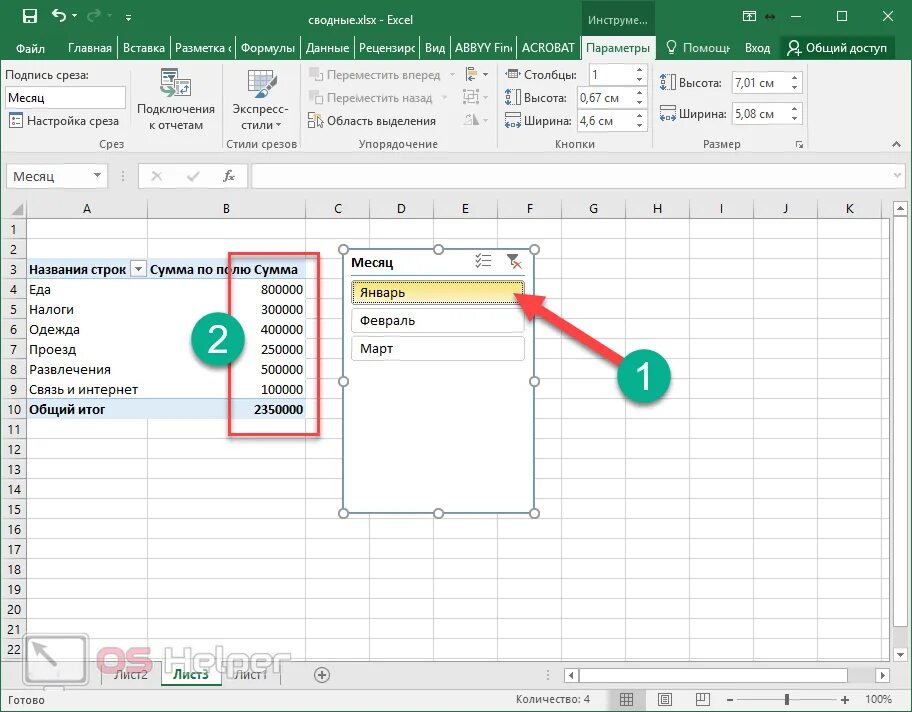Open Ribbon Display Options icon
The width and height of the screenshot is (912, 712).
(749, 17)
